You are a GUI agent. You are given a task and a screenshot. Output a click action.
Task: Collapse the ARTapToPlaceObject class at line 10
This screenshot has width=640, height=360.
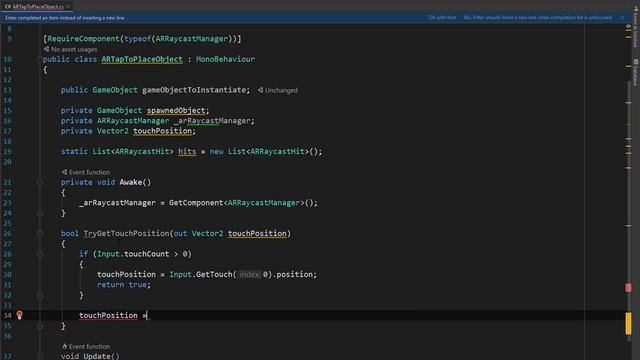pos(40,60)
